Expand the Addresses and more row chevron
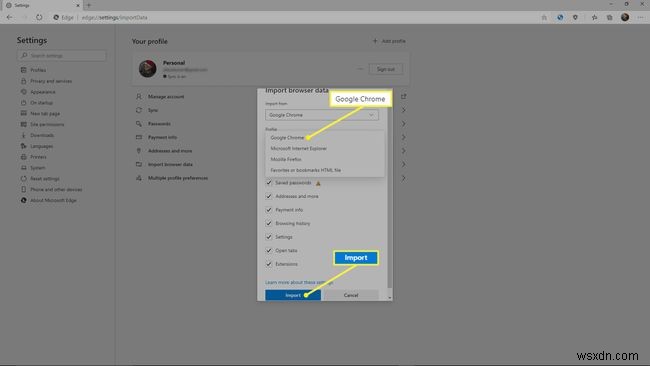 coord(403,151)
